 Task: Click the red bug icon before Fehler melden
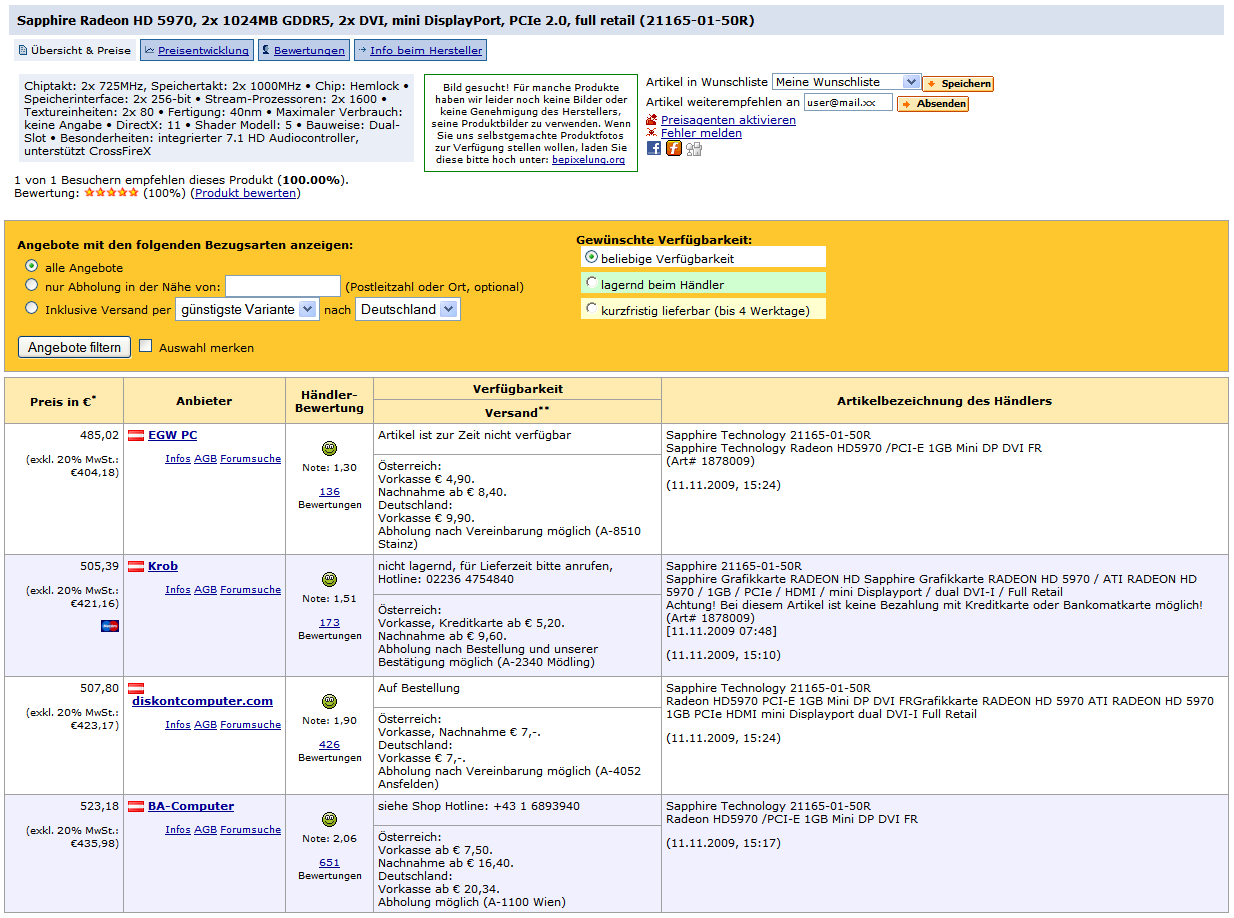652,133
